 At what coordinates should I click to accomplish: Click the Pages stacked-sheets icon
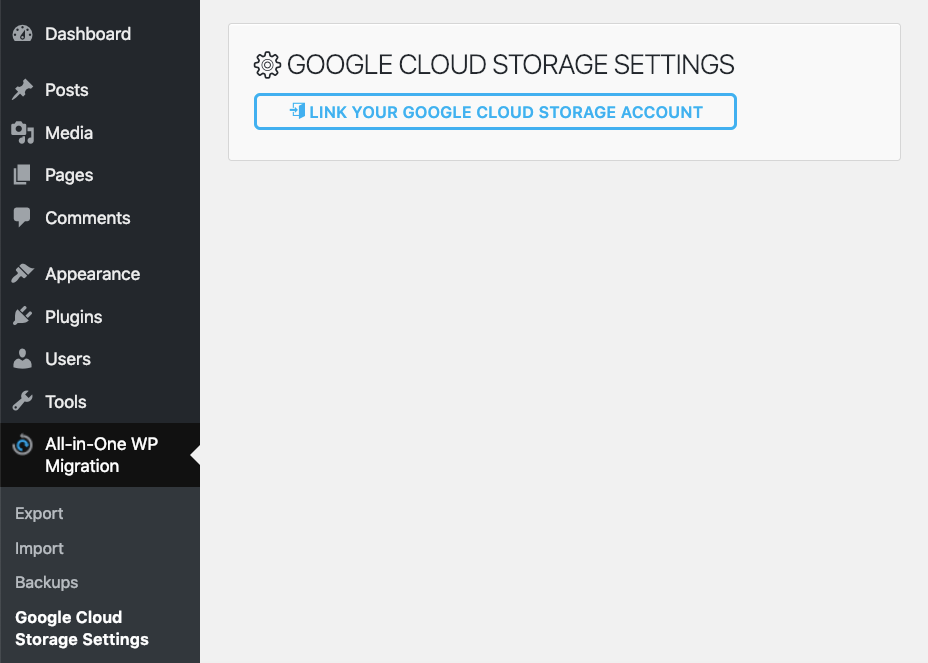(x=22, y=175)
